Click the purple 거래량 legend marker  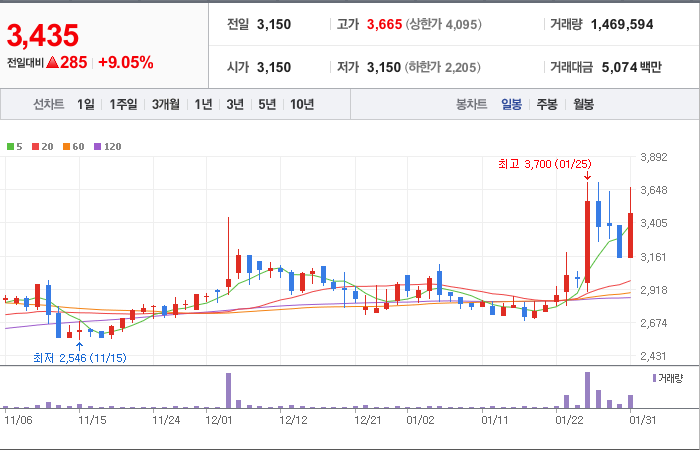coord(654,379)
